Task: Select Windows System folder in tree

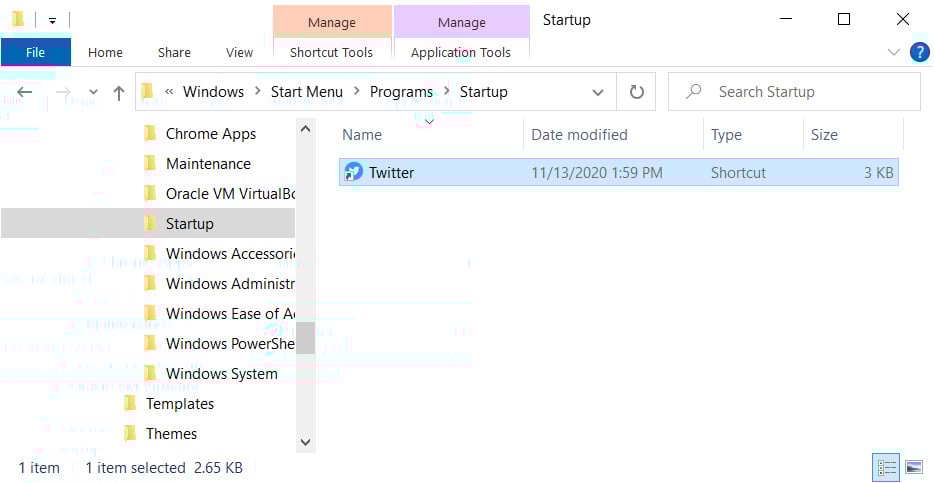Action: pyautogui.click(x=222, y=373)
